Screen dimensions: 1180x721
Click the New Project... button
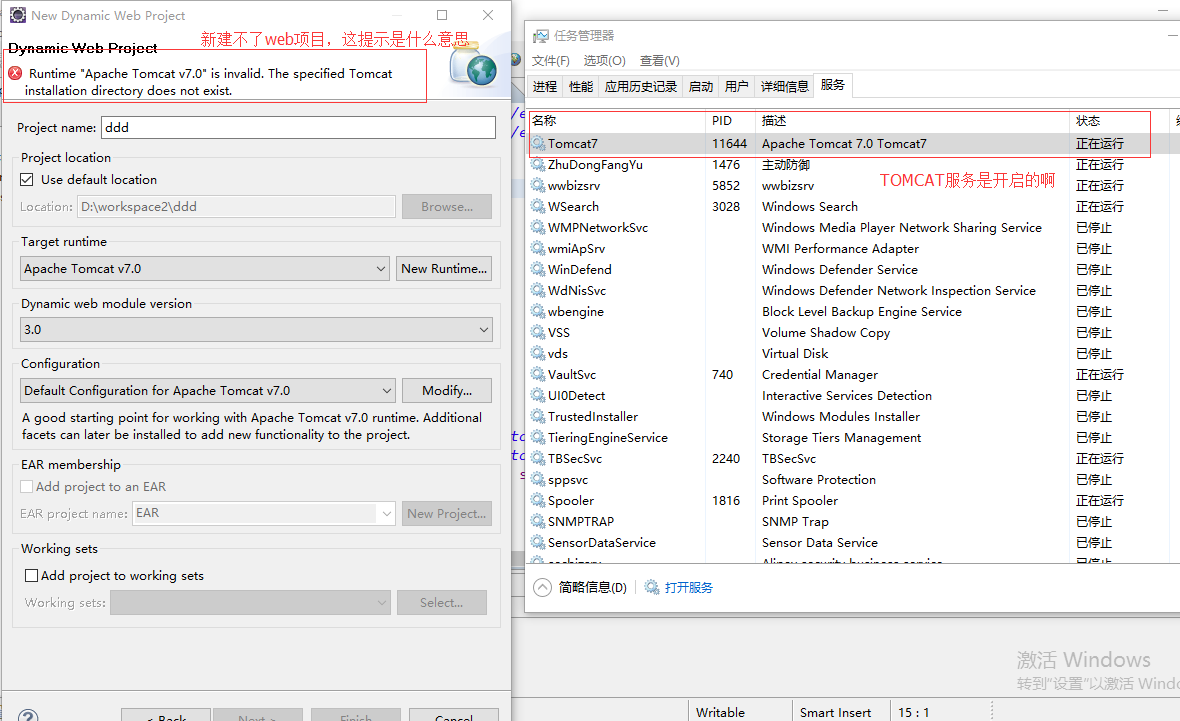point(447,513)
